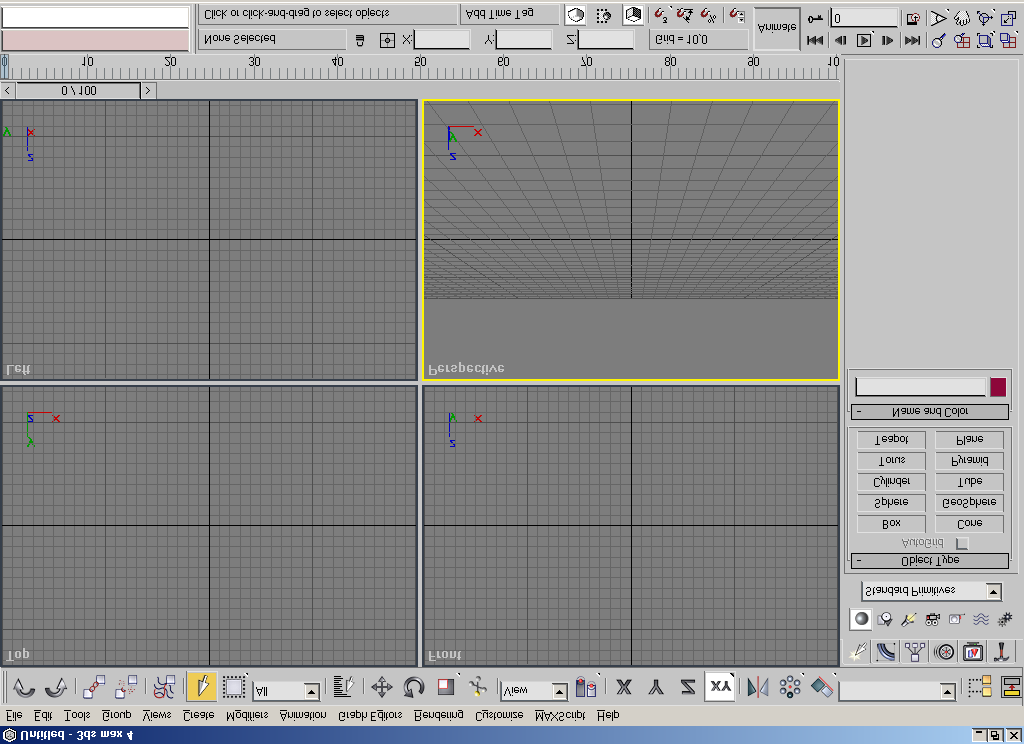
Task: Activate the Unlink Selection tool
Action: (126, 687)
